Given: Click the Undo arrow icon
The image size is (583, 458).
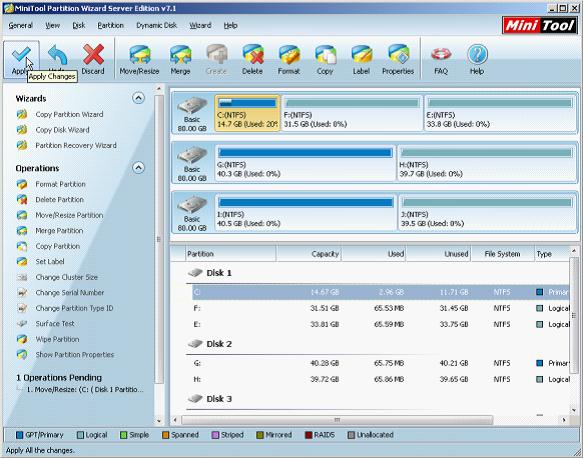Looking at the screenshot, I should coord(57,55).
